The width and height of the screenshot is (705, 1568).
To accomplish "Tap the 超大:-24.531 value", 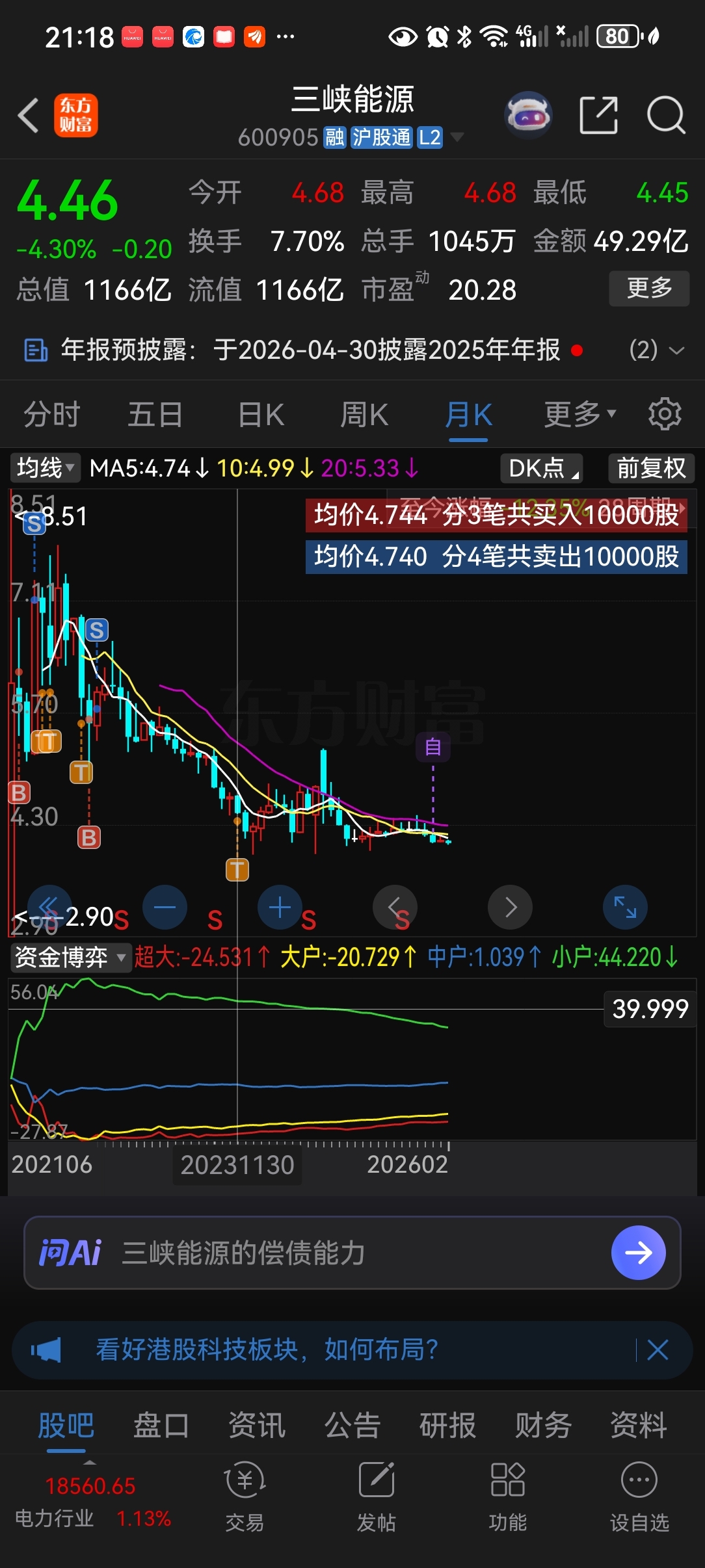I will 202,958.
